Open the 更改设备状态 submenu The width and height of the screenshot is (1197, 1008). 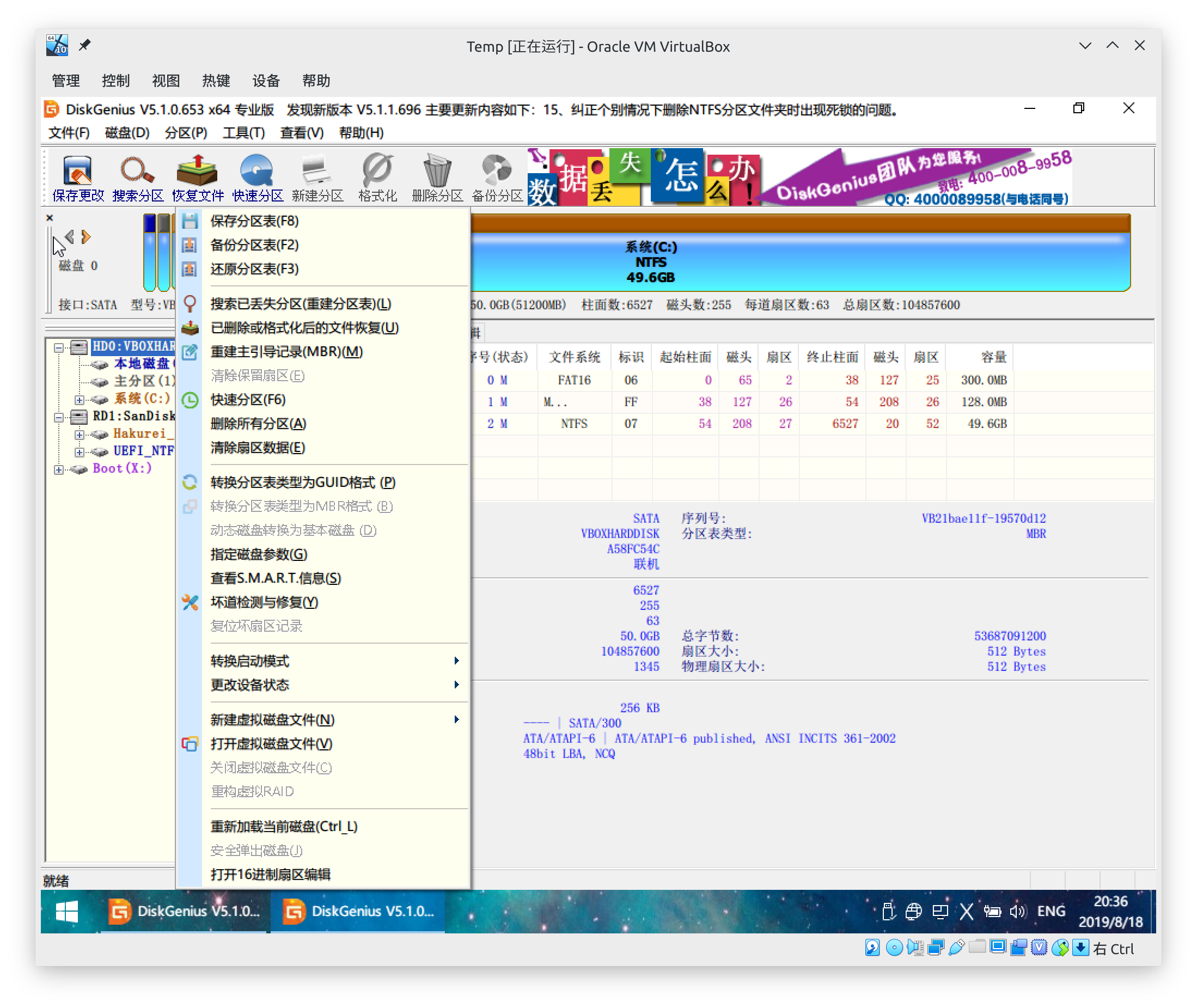323,685
